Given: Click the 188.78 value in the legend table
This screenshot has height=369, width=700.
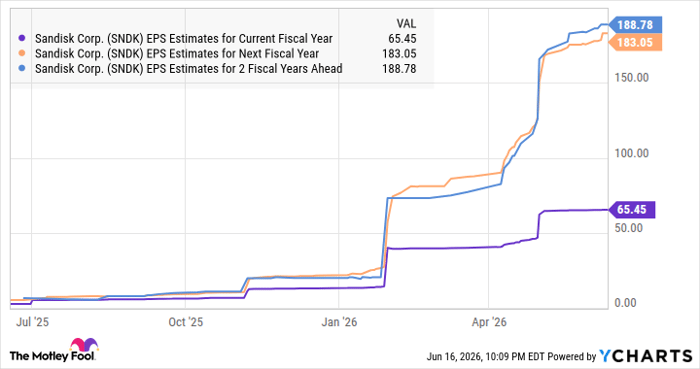Looking at the screenshot, I should 399,69.
